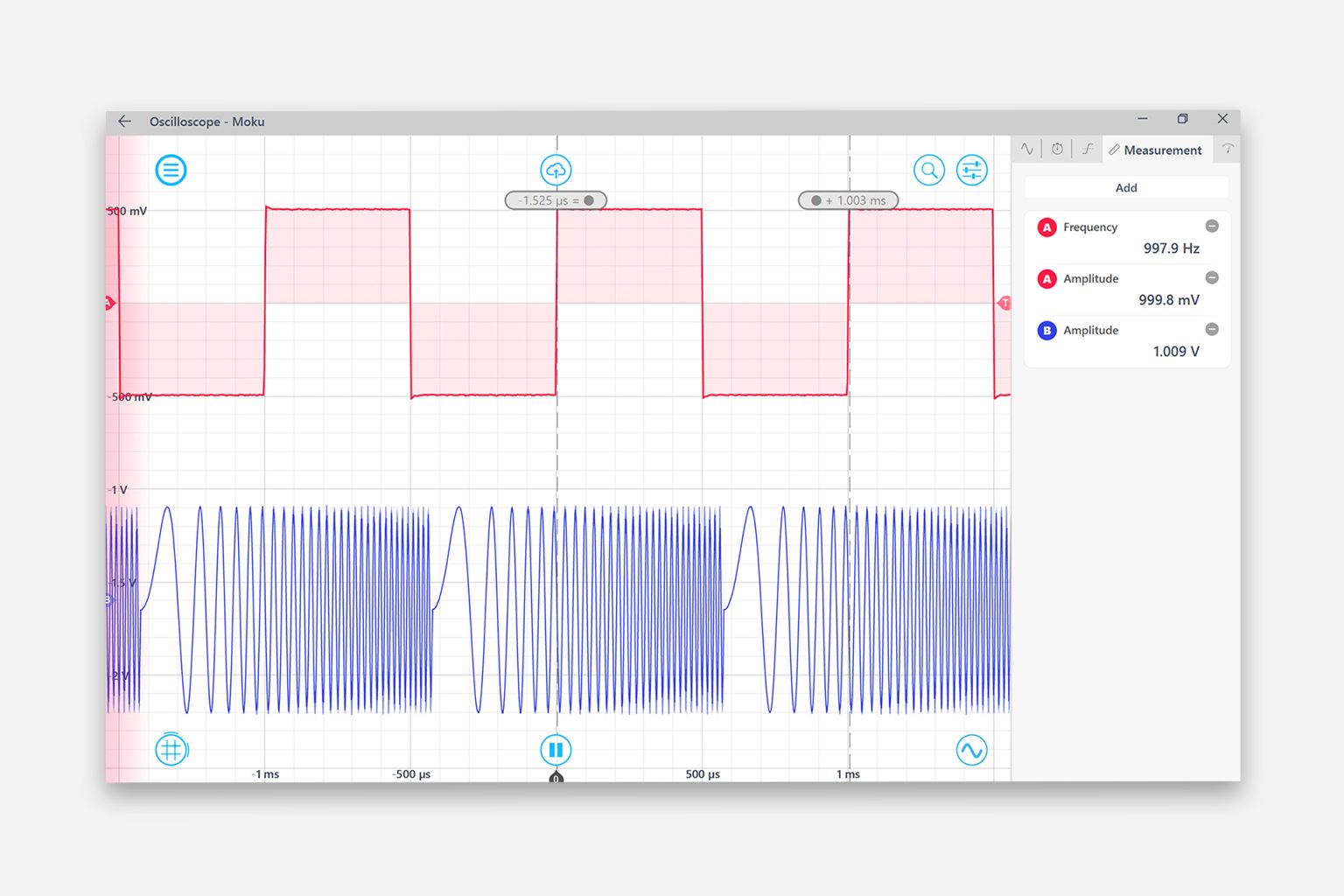Remove the Amplitude measurement for channel B
1344x896 pixels.
1212,329
